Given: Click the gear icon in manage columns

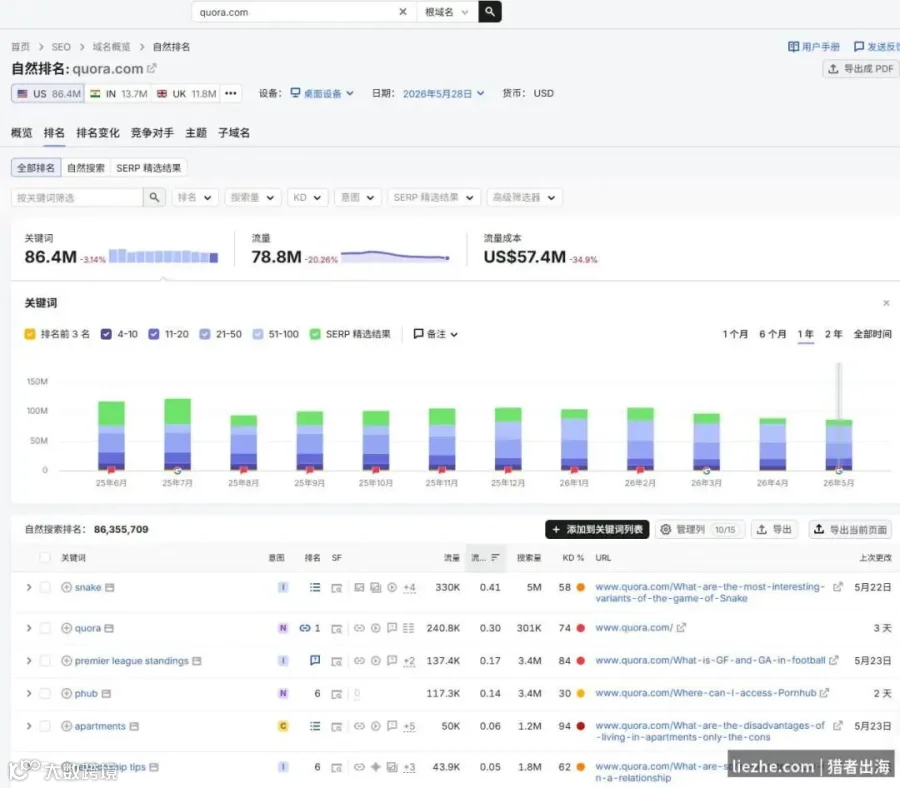Looking at the screenshot, I should click(665, 529).
